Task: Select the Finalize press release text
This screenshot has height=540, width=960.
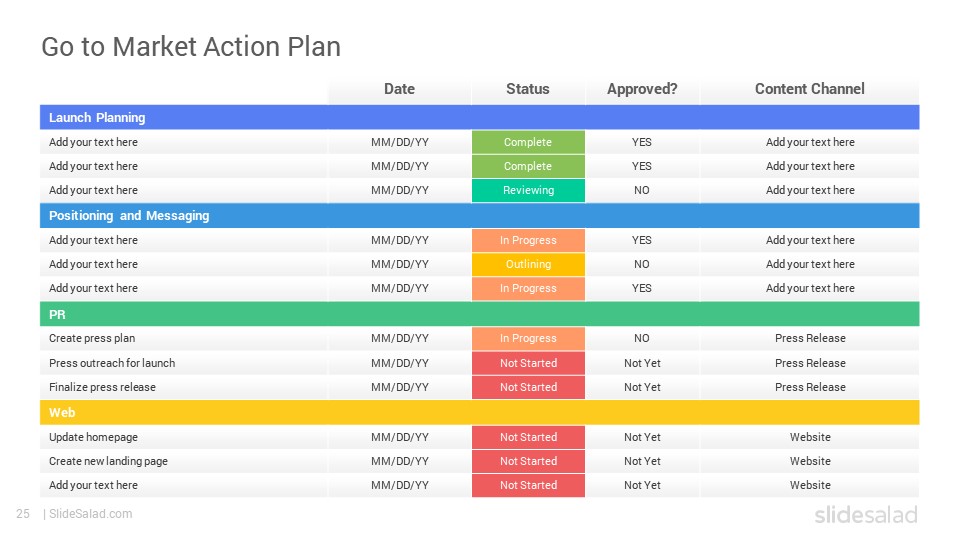Action: (x=102, y=388)
